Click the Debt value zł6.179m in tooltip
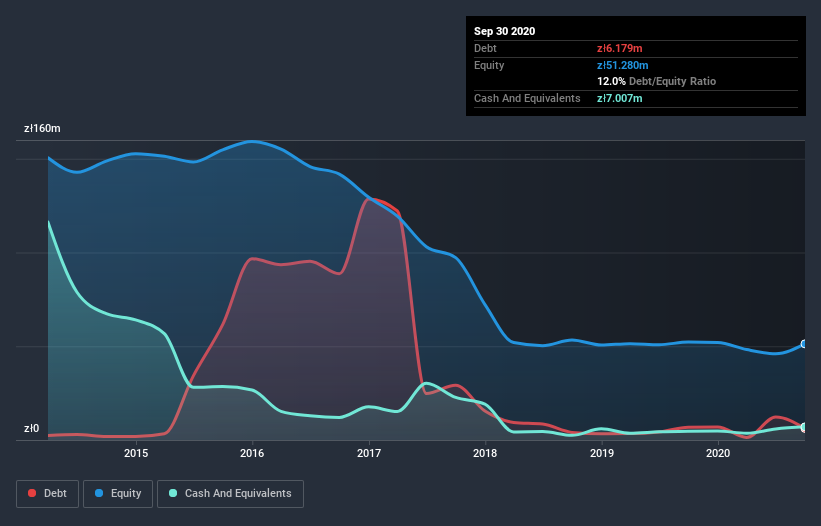Screen dimensions: 821x526 619,48
